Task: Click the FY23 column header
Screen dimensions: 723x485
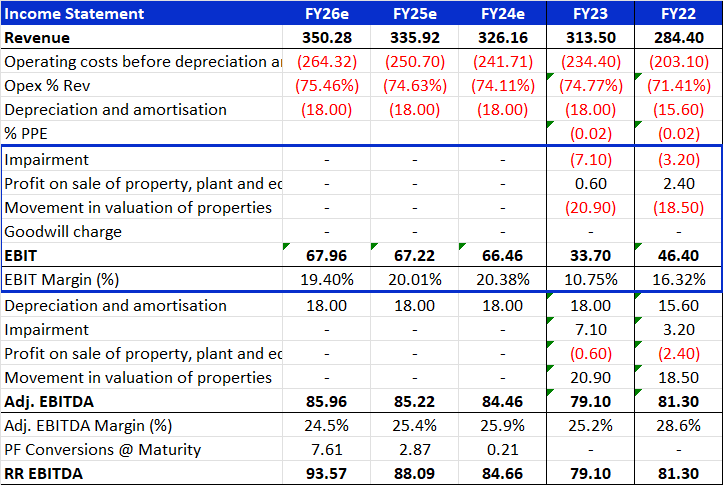Action: (591, 14)
